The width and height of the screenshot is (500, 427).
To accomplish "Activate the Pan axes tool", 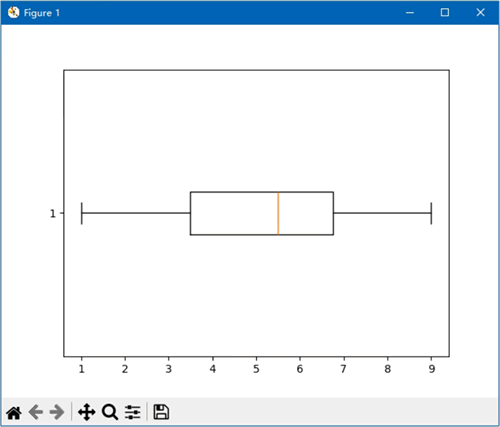I will click(x=87, y=412).
